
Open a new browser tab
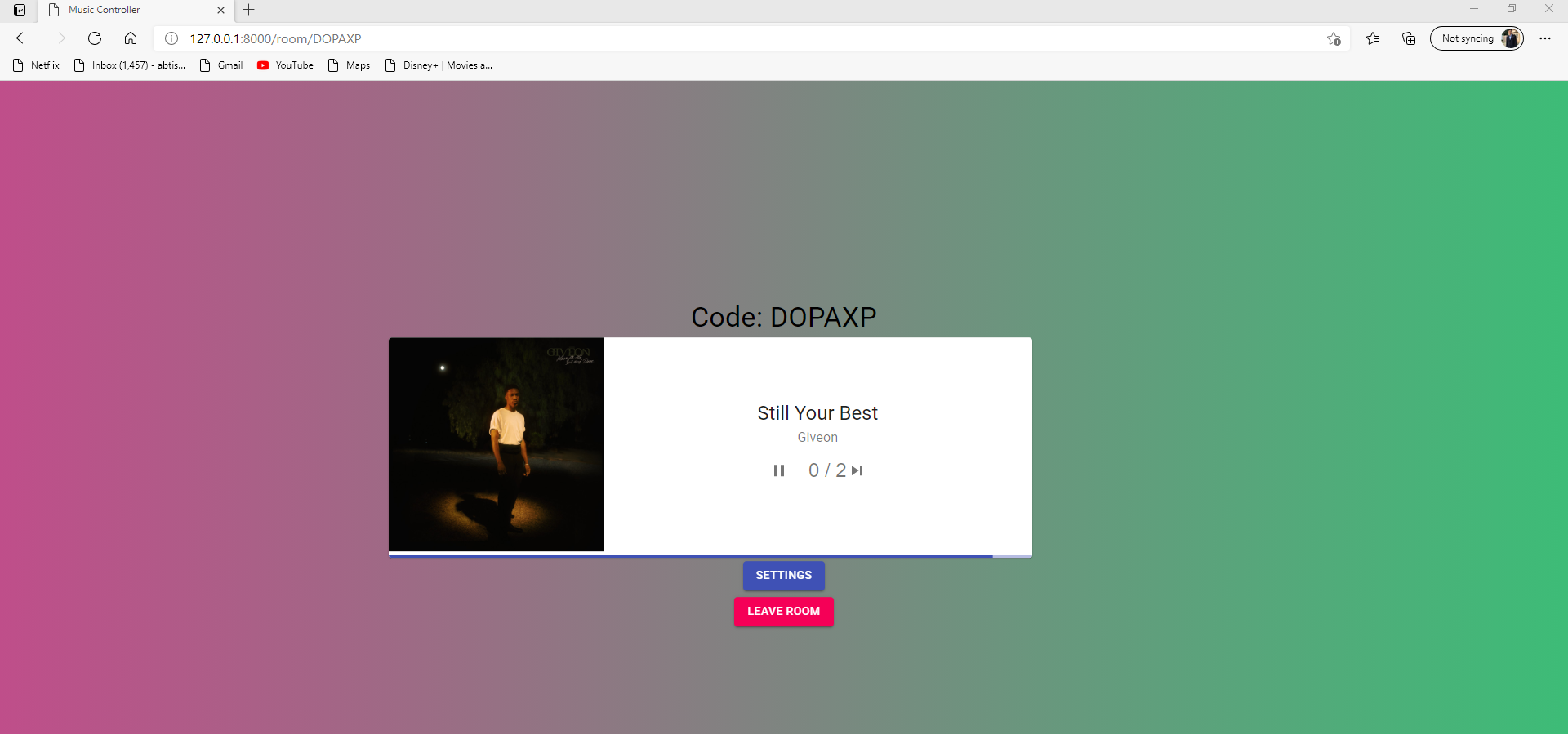pos(249,10)
